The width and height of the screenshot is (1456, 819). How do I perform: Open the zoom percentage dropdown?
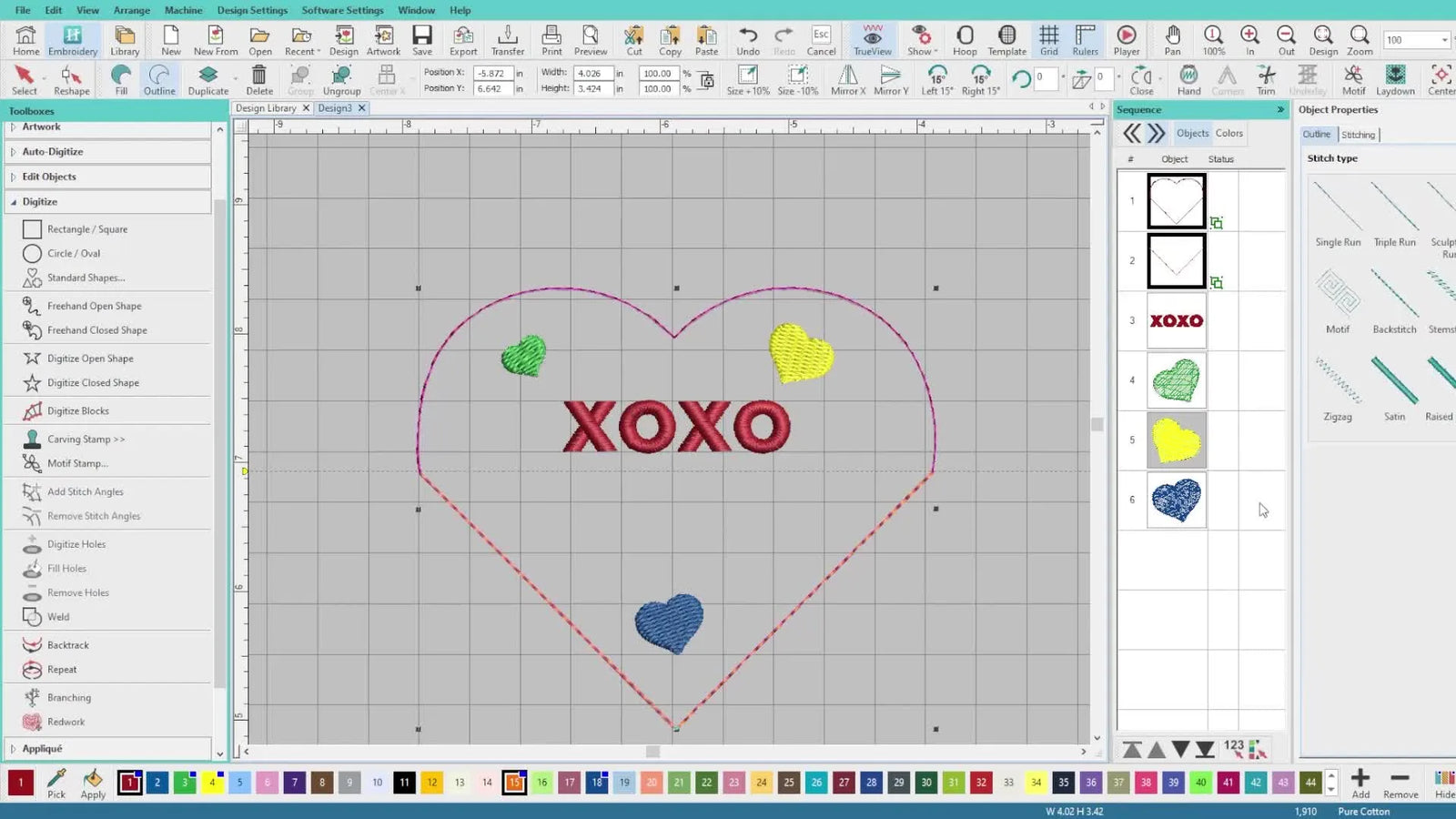pos(1444,40)
